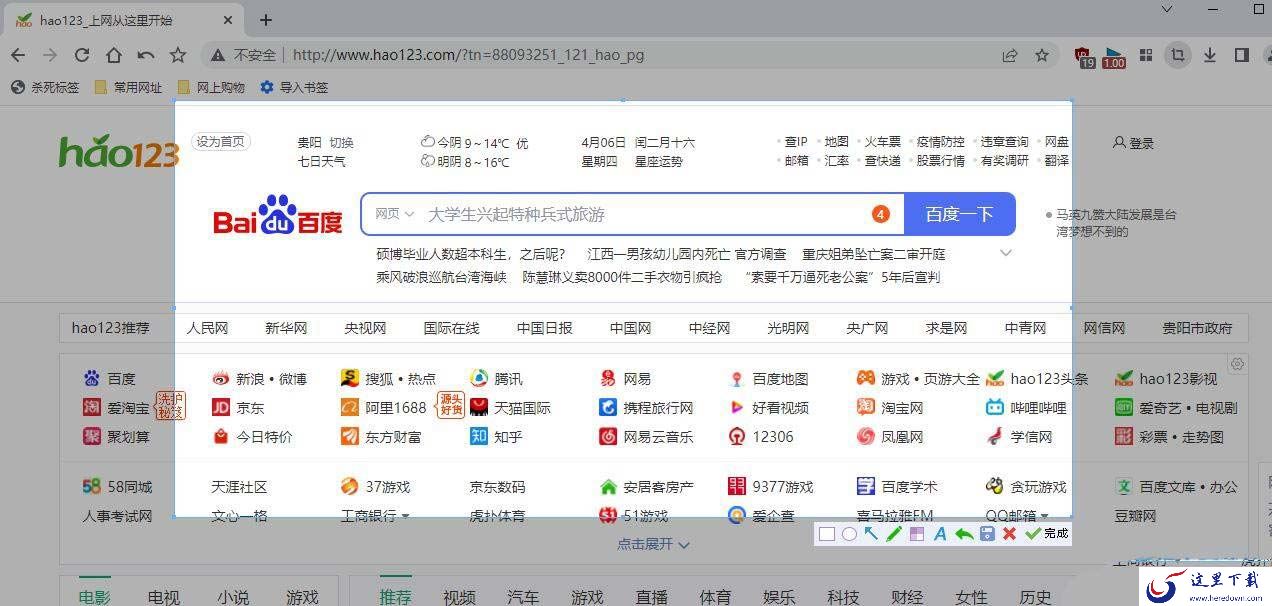Open the extensions grid icon

pos(1146,55)
